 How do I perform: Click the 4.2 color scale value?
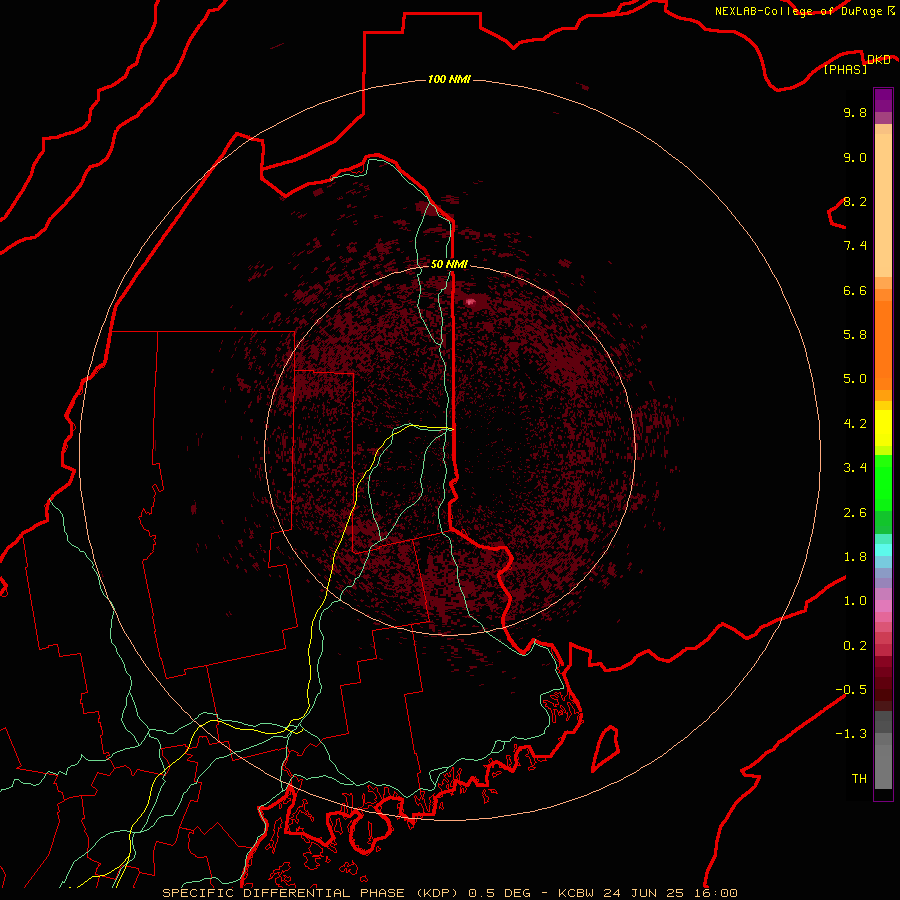click(x=855, y=424)
